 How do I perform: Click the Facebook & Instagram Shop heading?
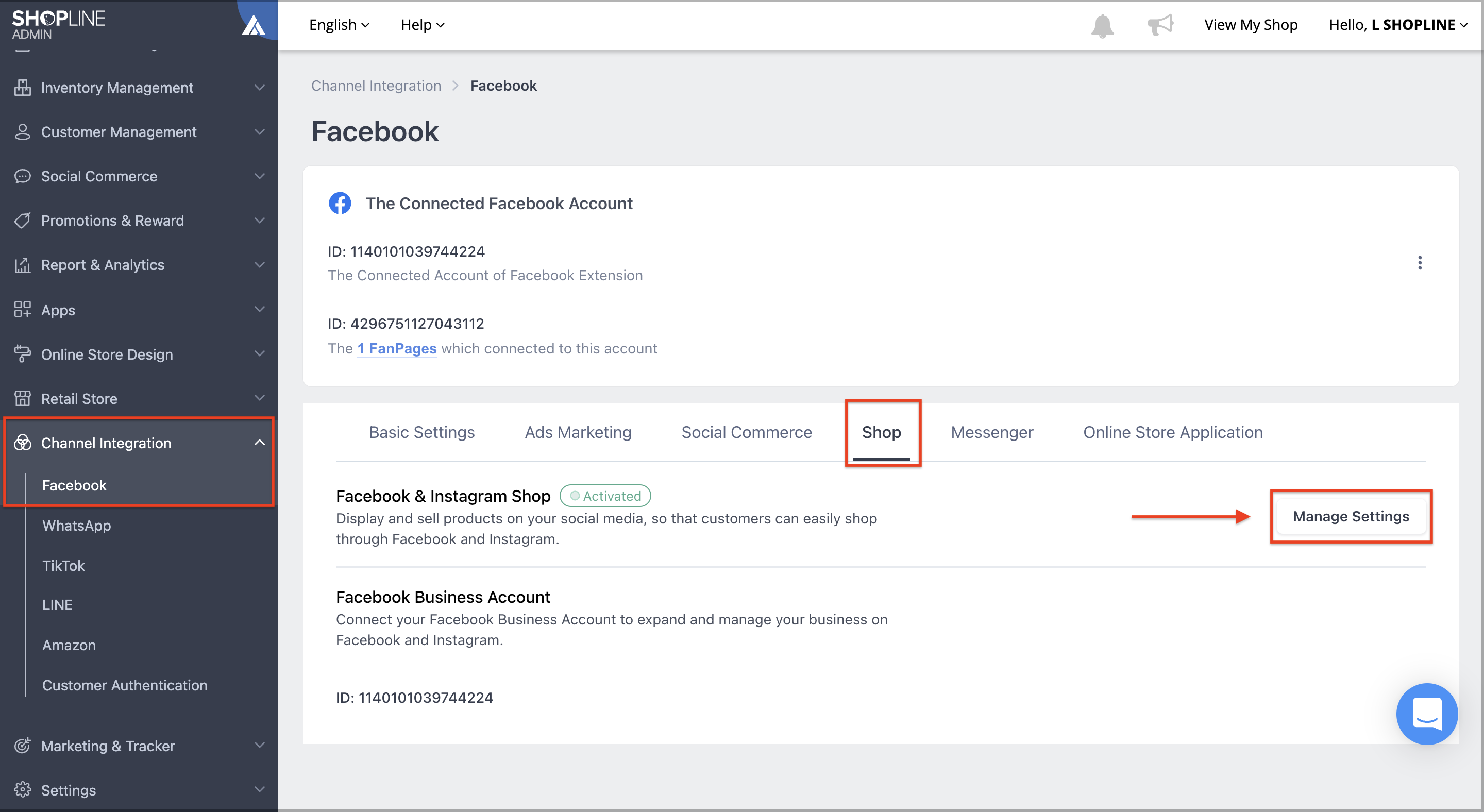[443, 496]
